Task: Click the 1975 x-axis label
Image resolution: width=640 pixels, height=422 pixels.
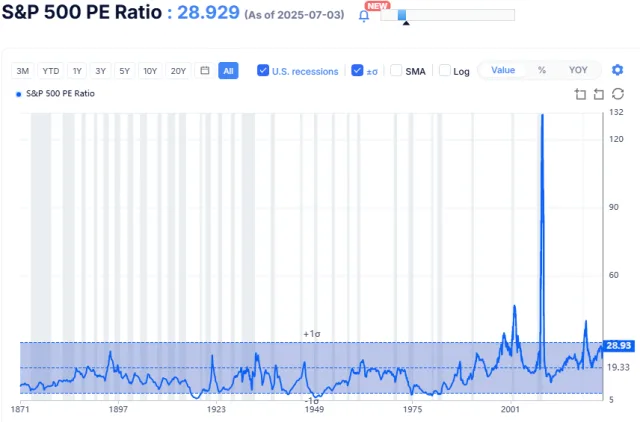Action: 412,409
